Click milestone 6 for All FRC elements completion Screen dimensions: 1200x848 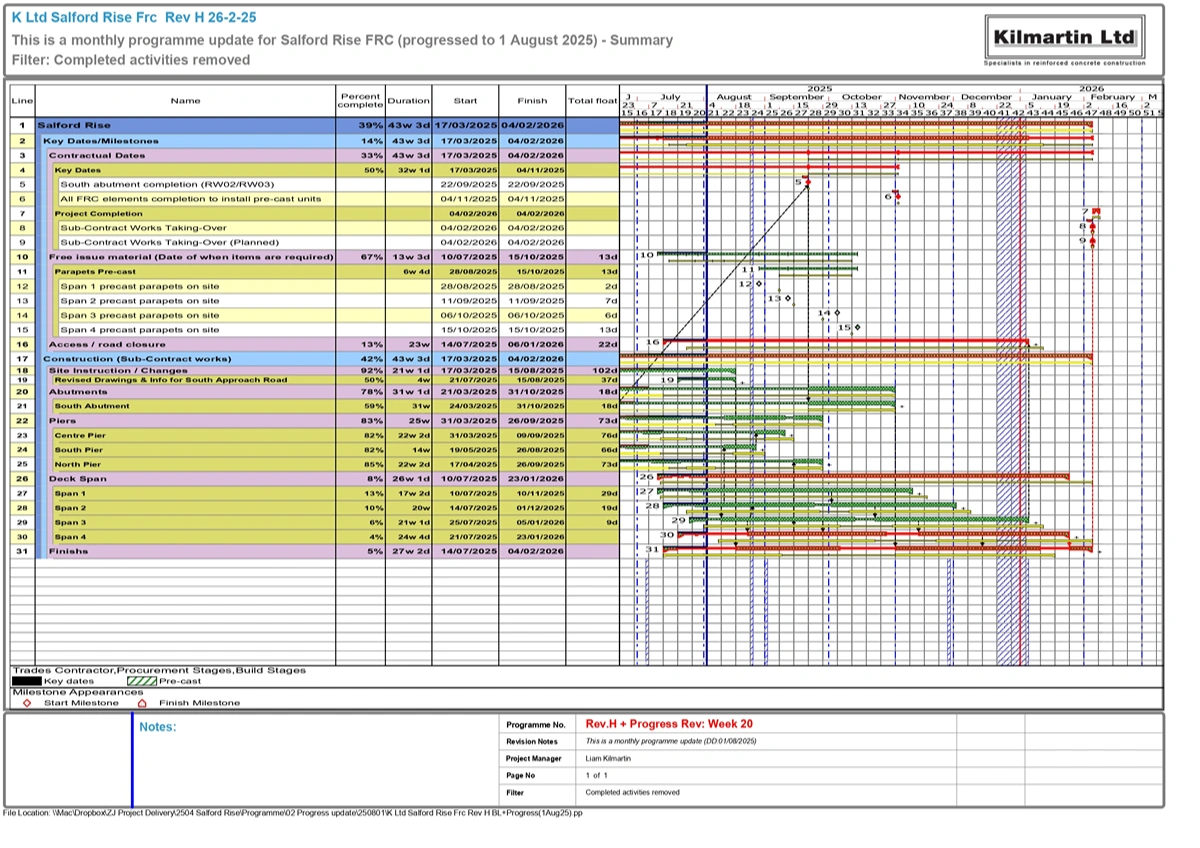click(x=896, y=197)
